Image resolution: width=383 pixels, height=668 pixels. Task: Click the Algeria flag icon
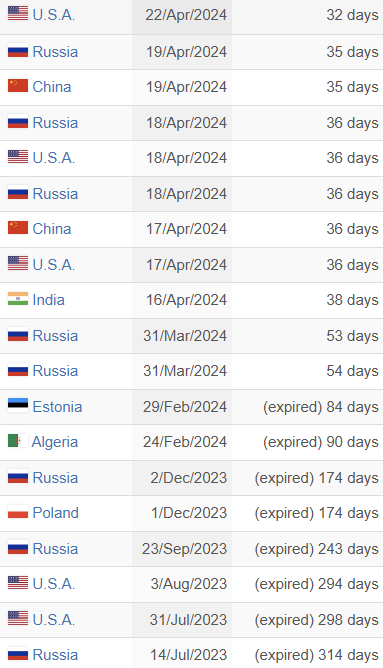(18, 441)
